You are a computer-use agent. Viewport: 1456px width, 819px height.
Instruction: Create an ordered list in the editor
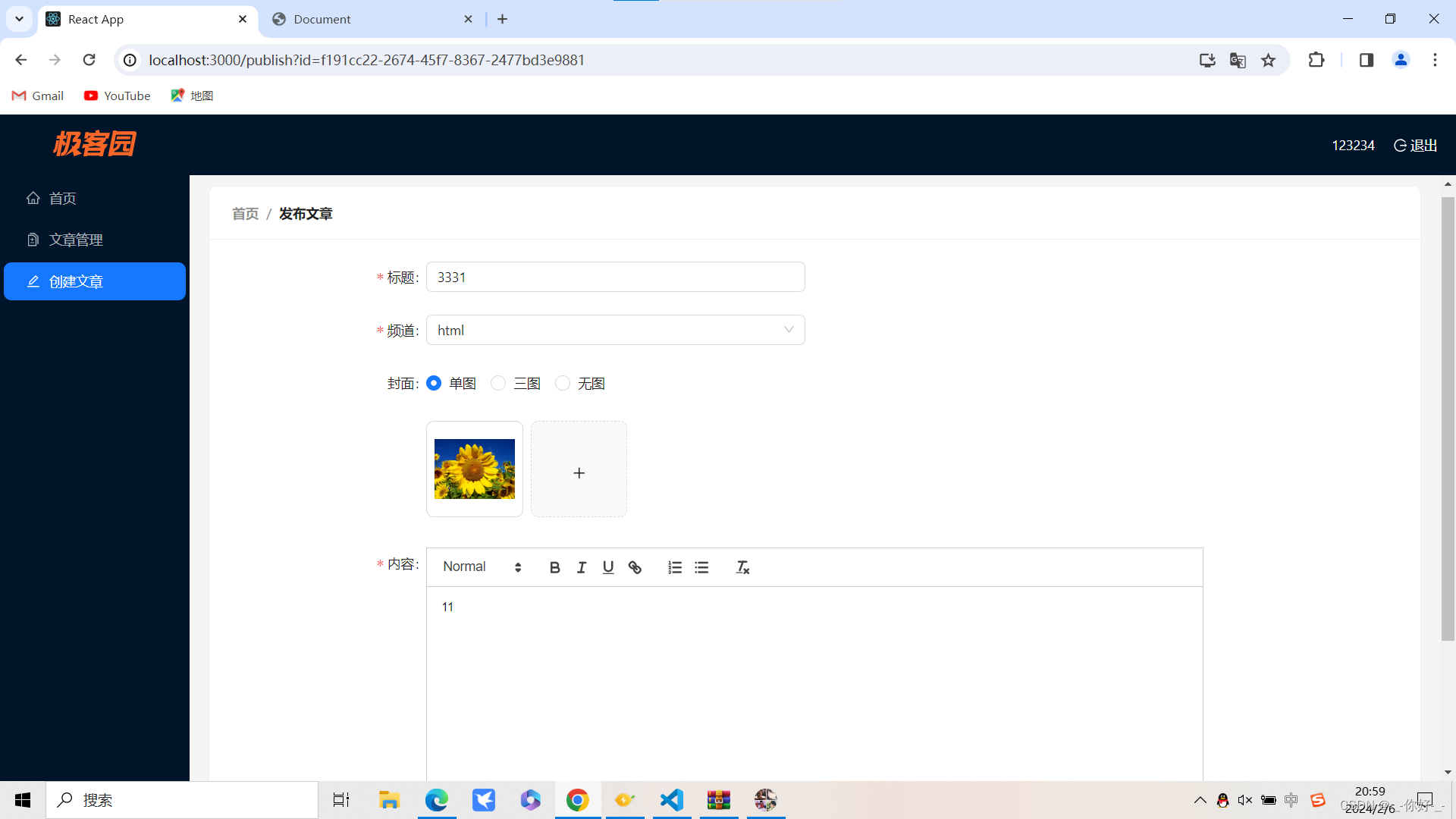click(x=674, y=566)
